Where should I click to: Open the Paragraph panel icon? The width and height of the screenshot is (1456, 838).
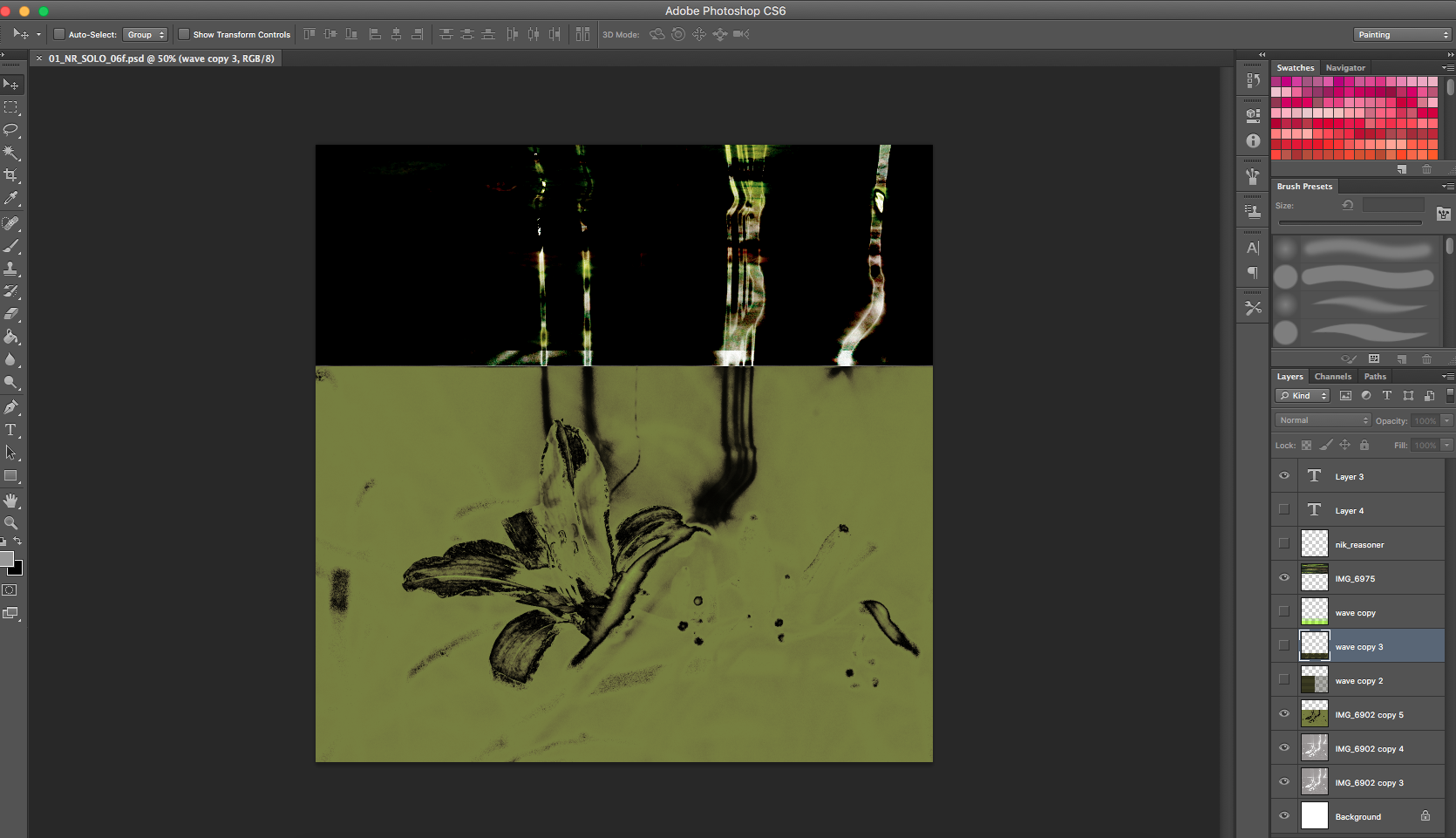pos(1253,273)
